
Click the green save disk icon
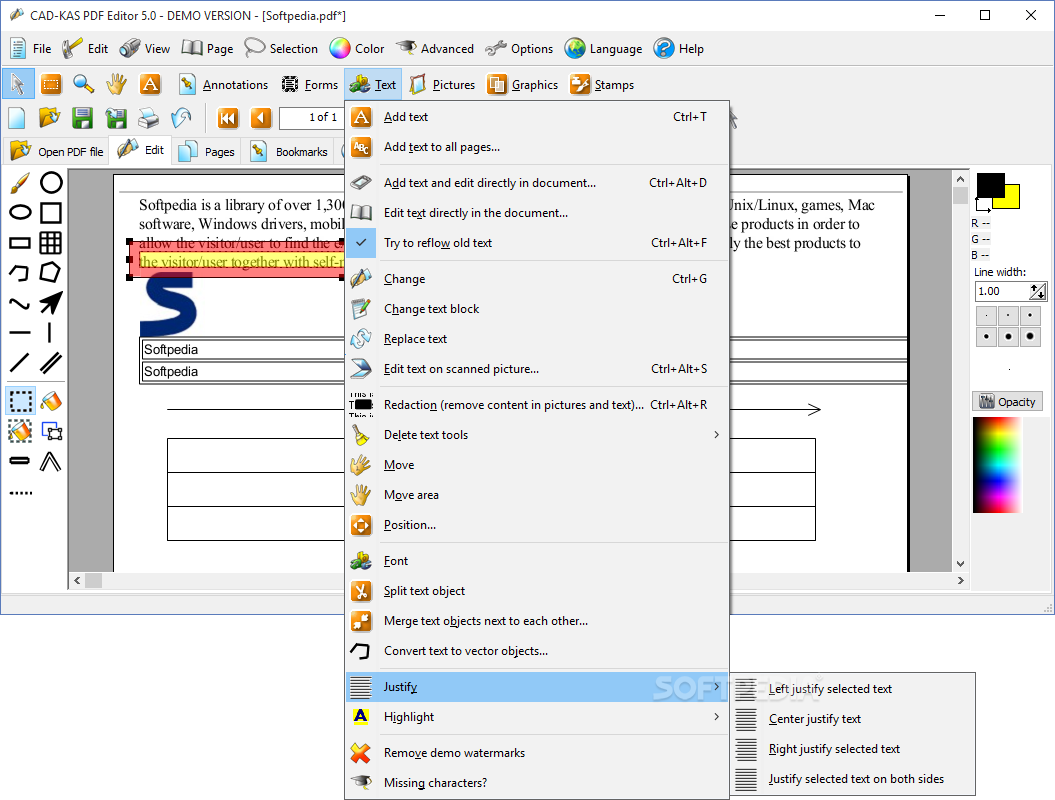pos(82,118)
